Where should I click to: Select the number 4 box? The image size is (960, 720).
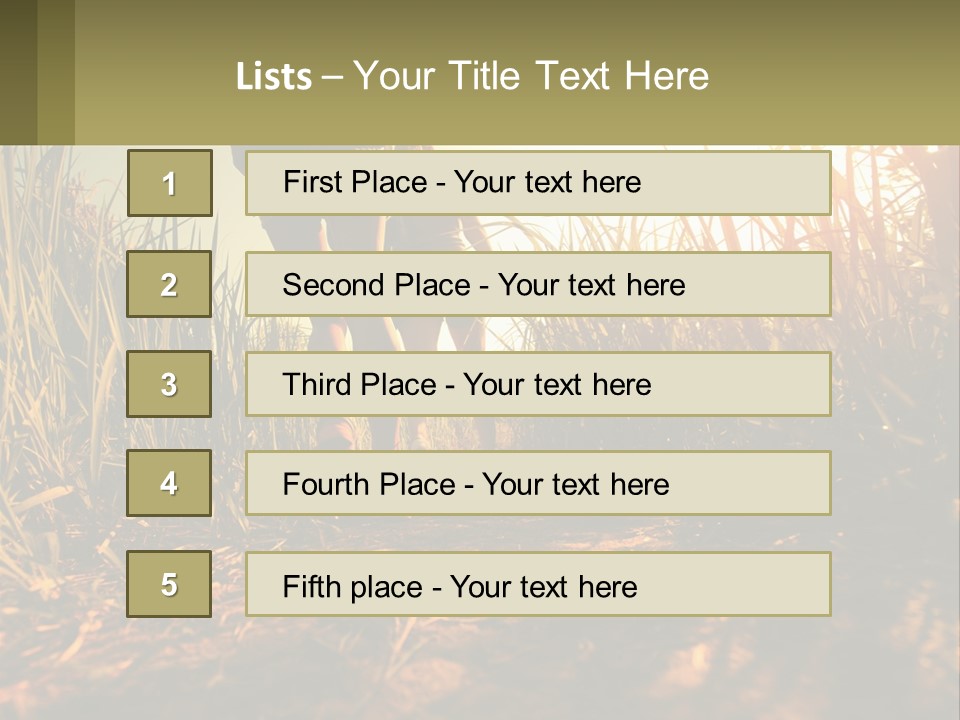coord(169,483)
